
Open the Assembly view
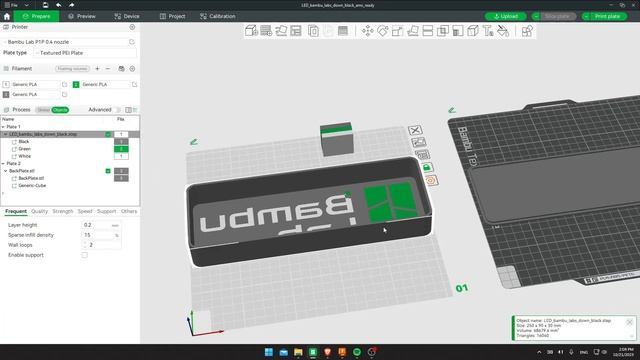coord(527,31)
